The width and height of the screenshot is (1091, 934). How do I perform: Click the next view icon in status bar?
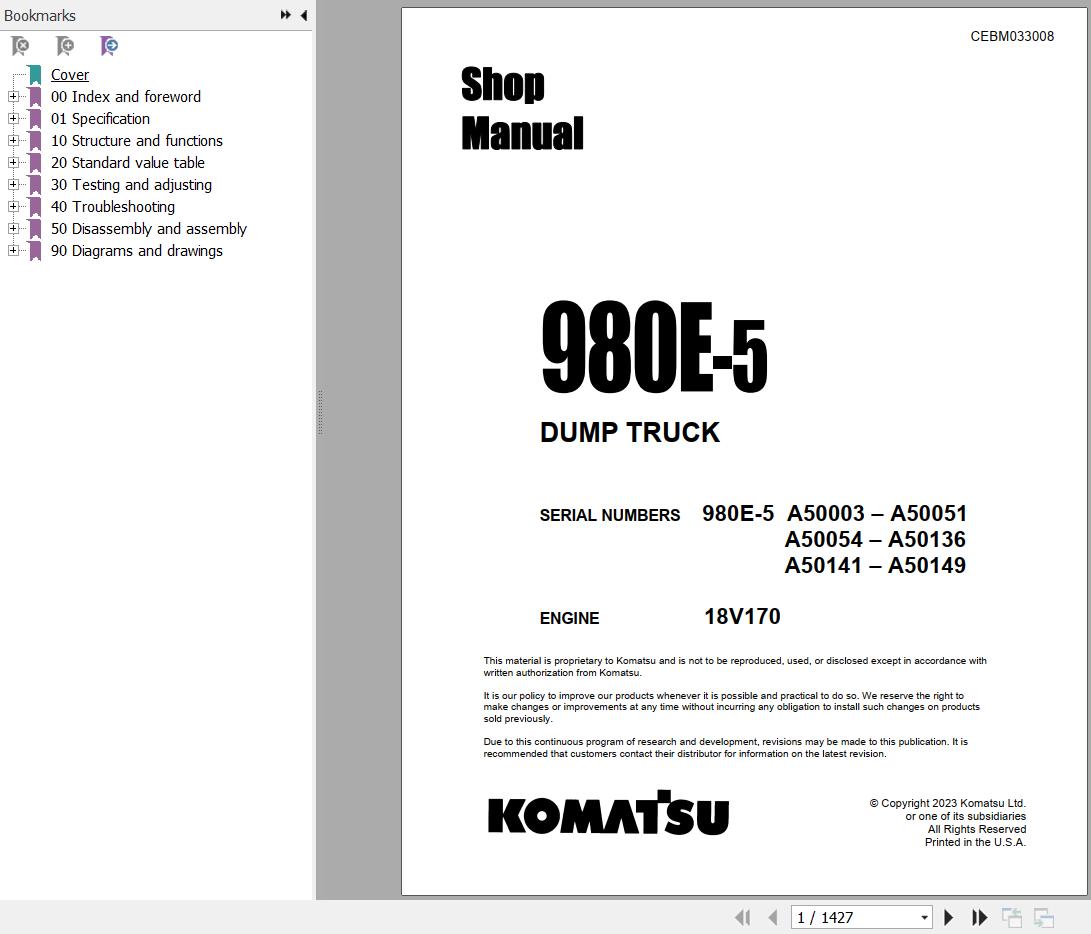(1044, 917)
